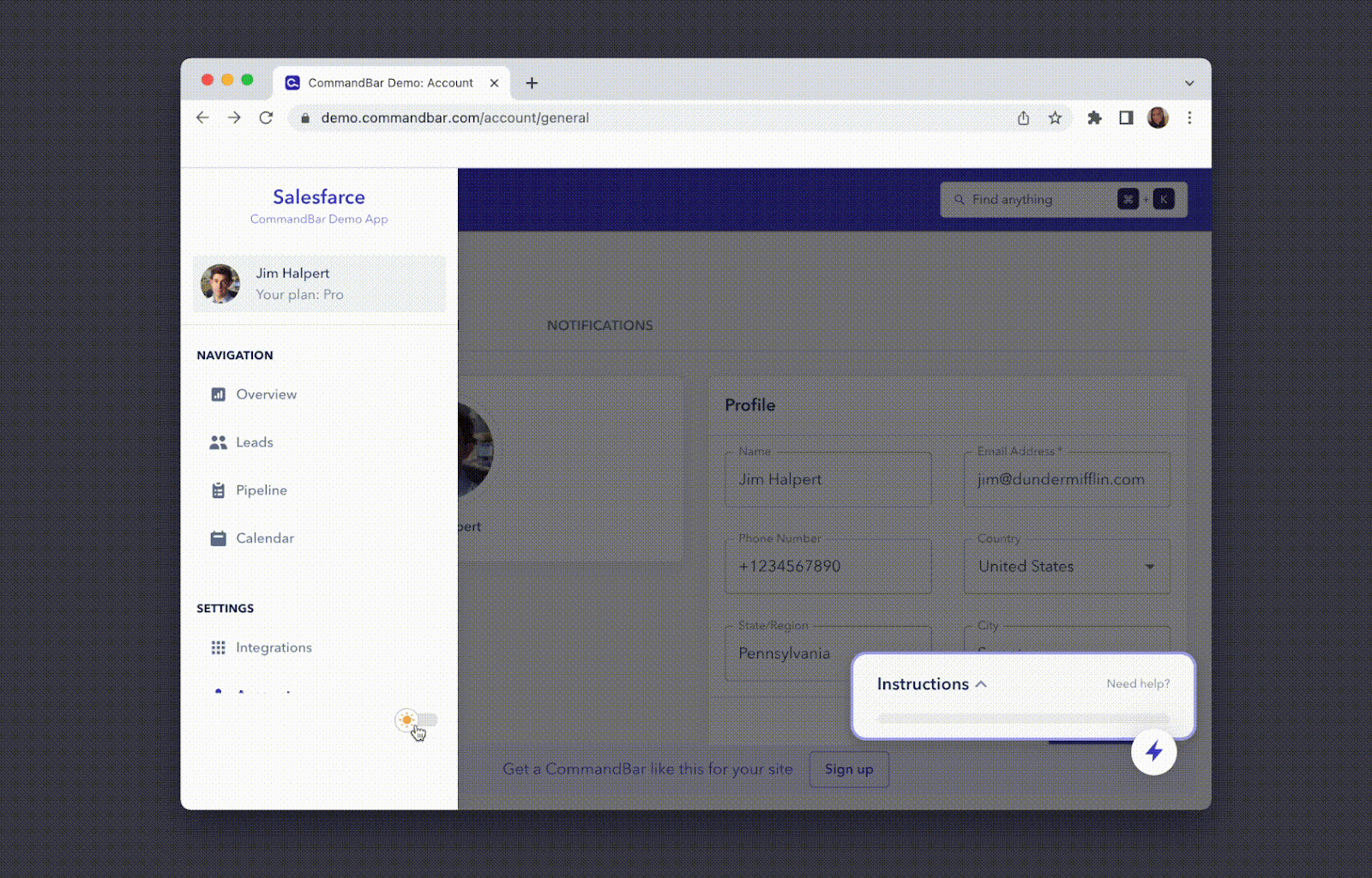1372x878 pixels.
Task: Click the K shortcut key badge
Action: coord(1164,200)
